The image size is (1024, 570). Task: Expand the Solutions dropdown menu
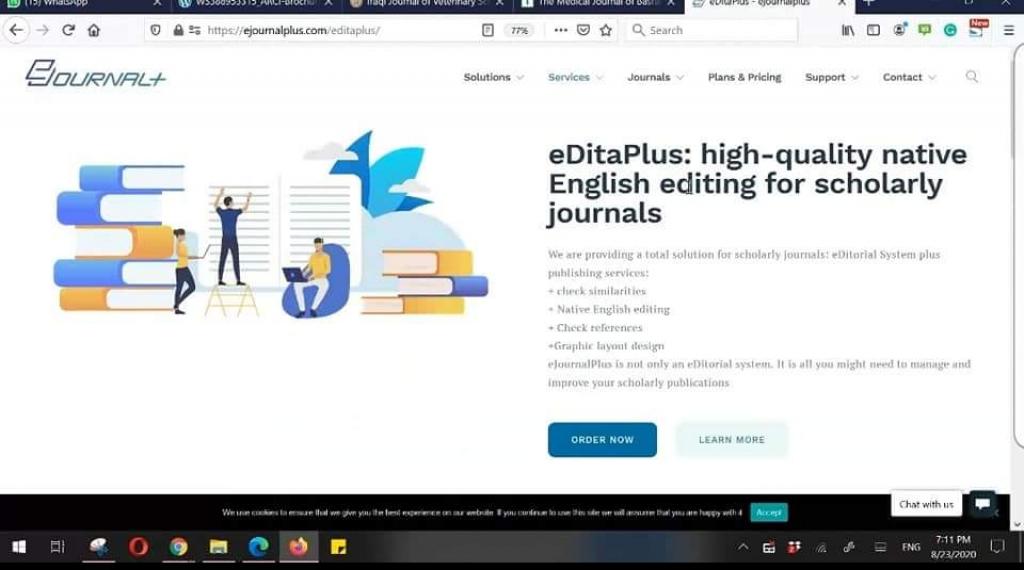click(x=492, y=77)
